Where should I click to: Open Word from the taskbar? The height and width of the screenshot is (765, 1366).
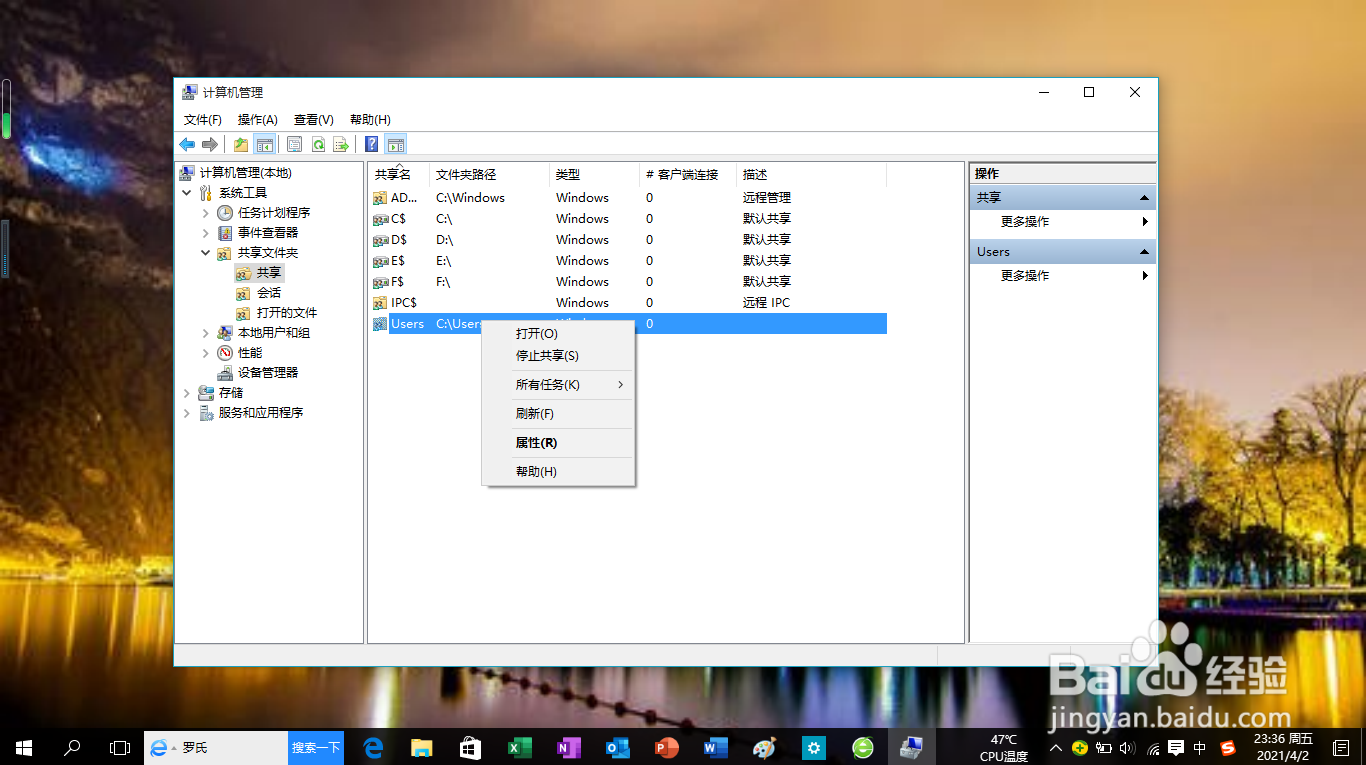click(715, 747)
